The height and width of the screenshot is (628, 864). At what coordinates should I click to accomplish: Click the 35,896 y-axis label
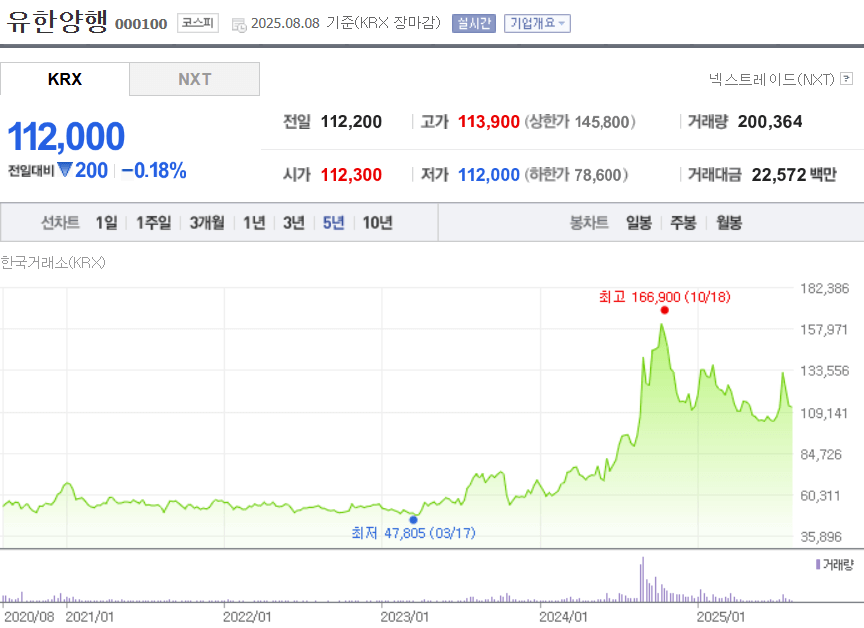pyautogui.click(x=821, y=537)
